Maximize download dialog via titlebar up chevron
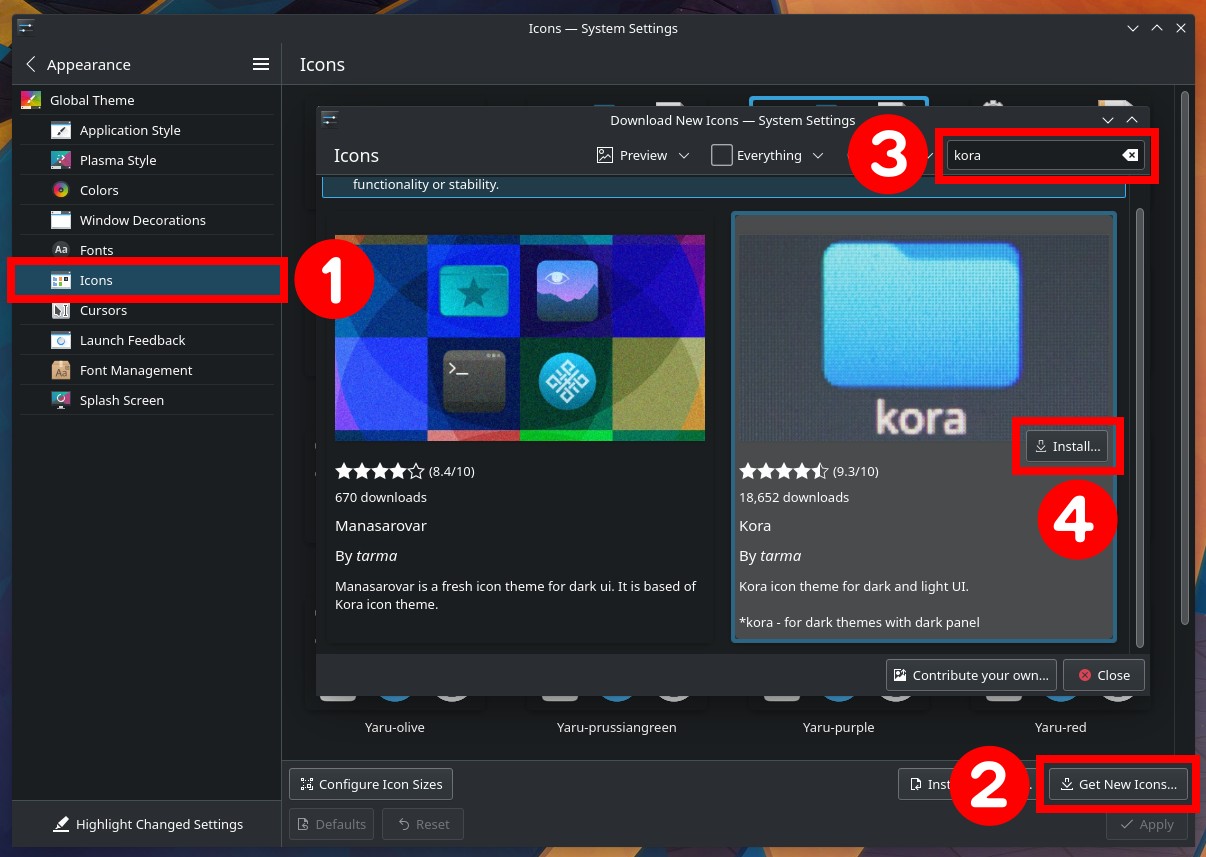Image resolution: width=1206 pixels, height=857 pixels. [x=1132, y=120]
